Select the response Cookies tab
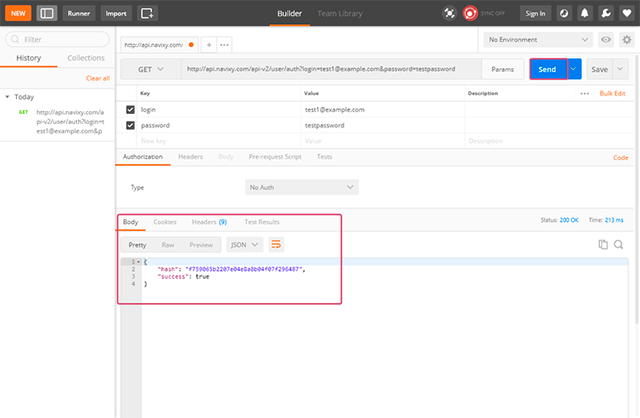 [x=165, y=222]
